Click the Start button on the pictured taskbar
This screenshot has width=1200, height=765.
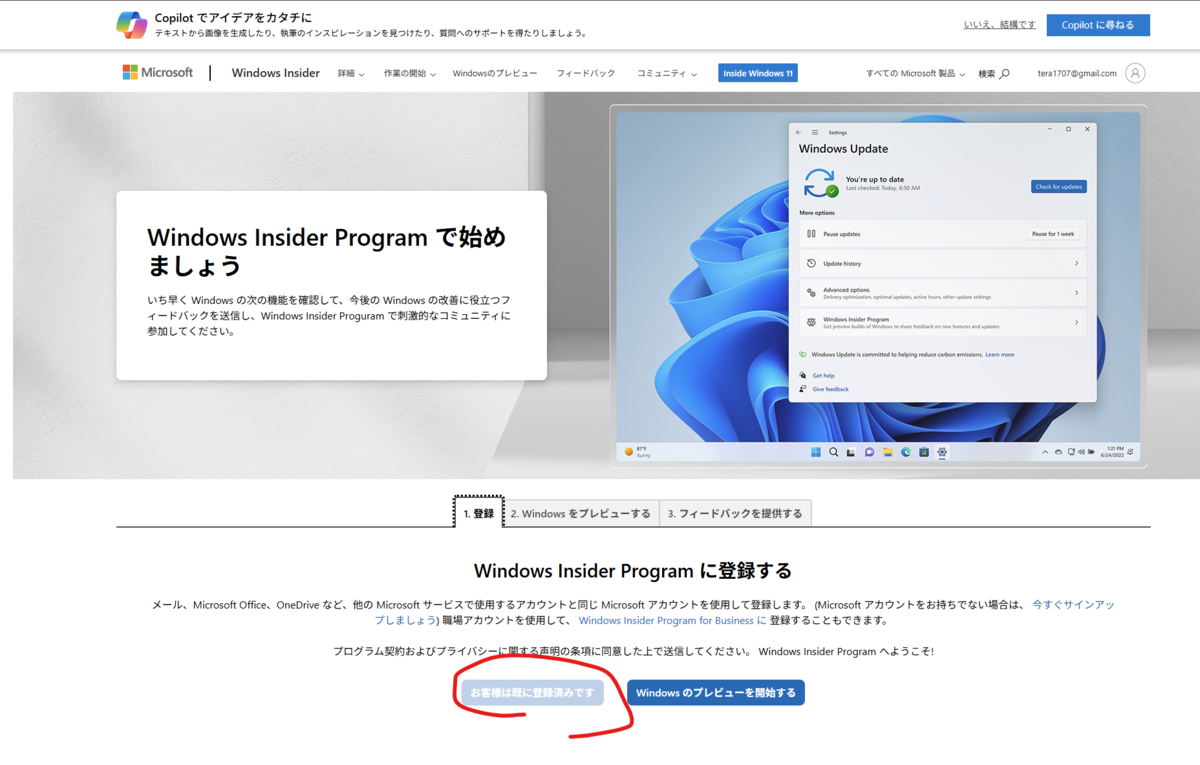pos(815,452)
